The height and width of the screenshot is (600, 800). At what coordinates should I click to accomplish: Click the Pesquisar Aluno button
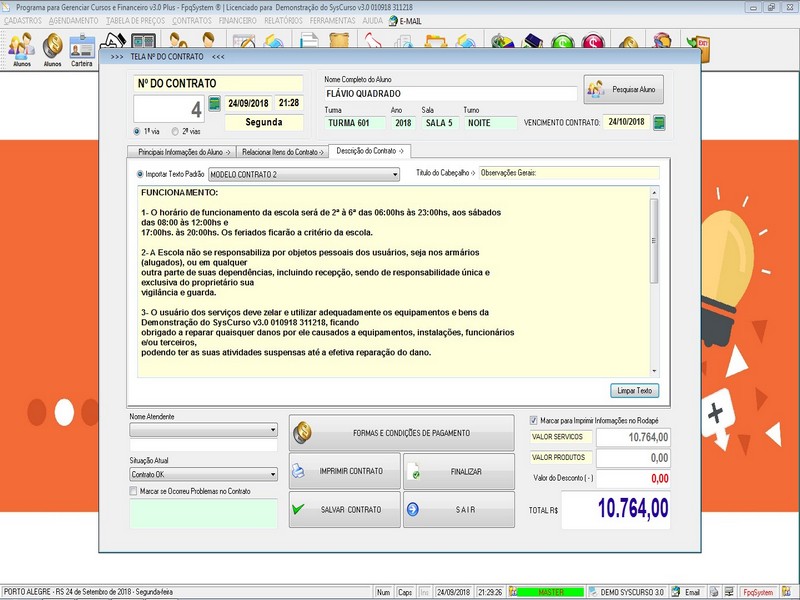(x=623, y=89)
